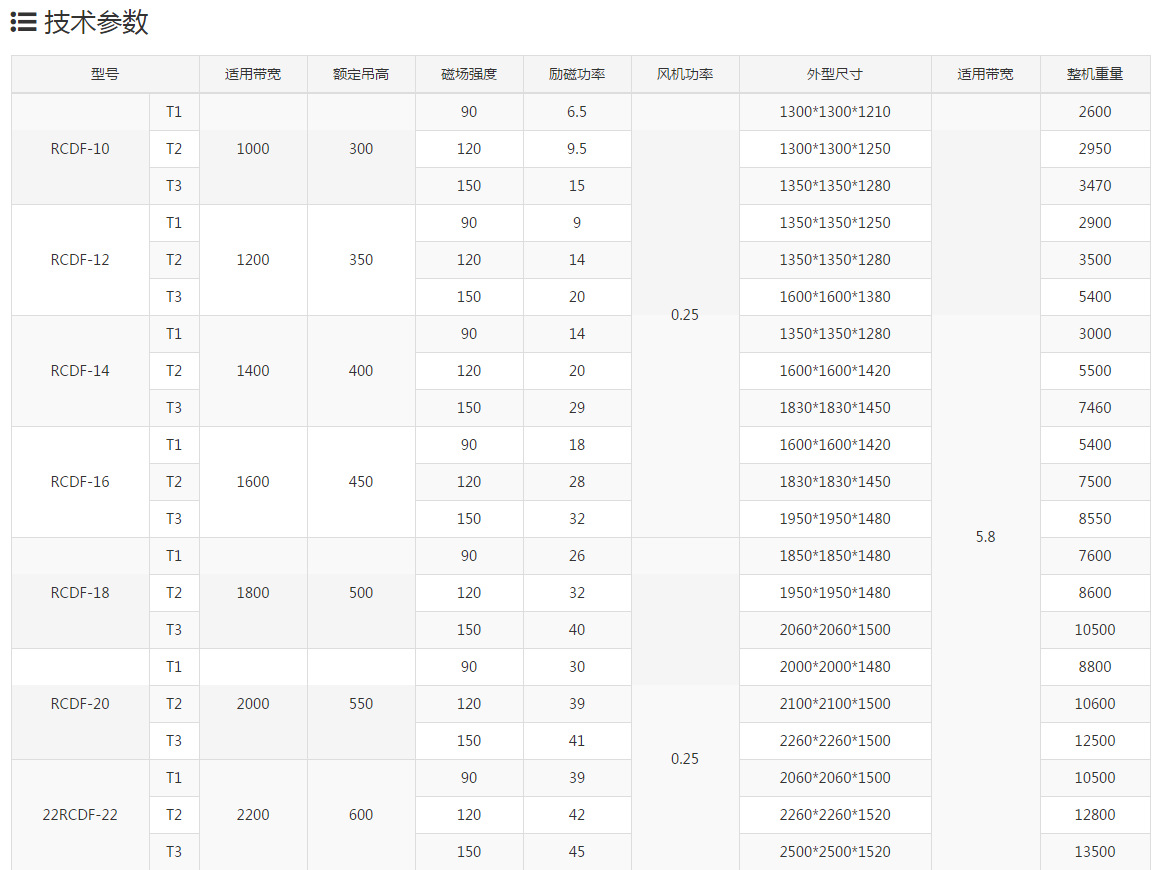Click the rated lifting height 350
This screenshot has width=1162, height=870.
pos(361,260)
